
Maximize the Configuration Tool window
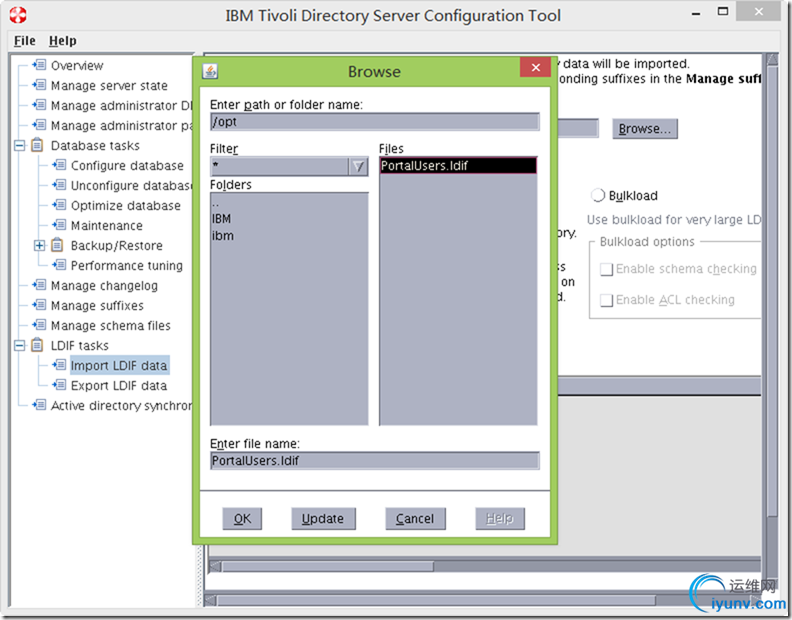pyautogui.click(x=723, y=11)
